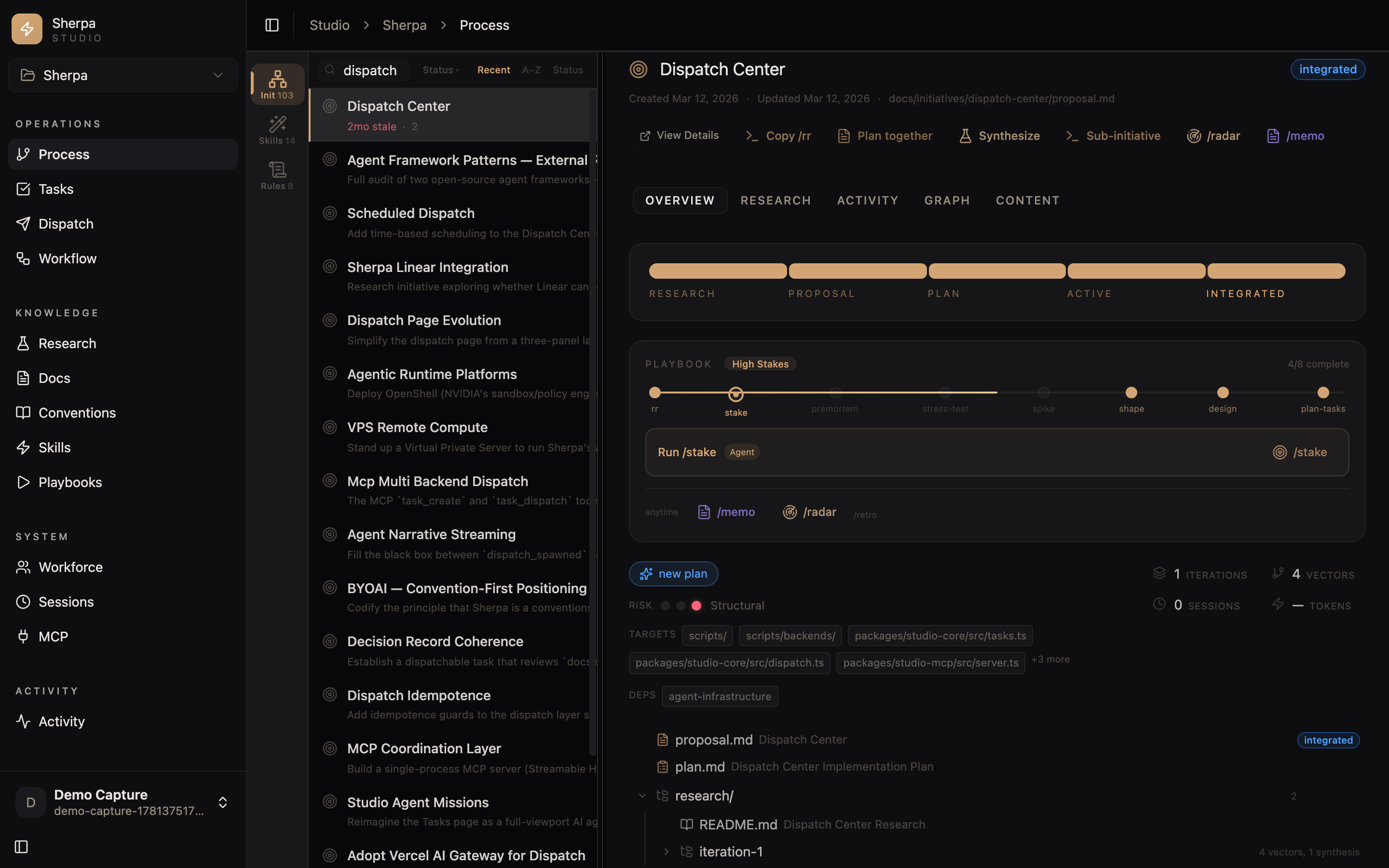Switch to the RESEARCH tab
The image size is (1389, 868).
tap(776, 200)
